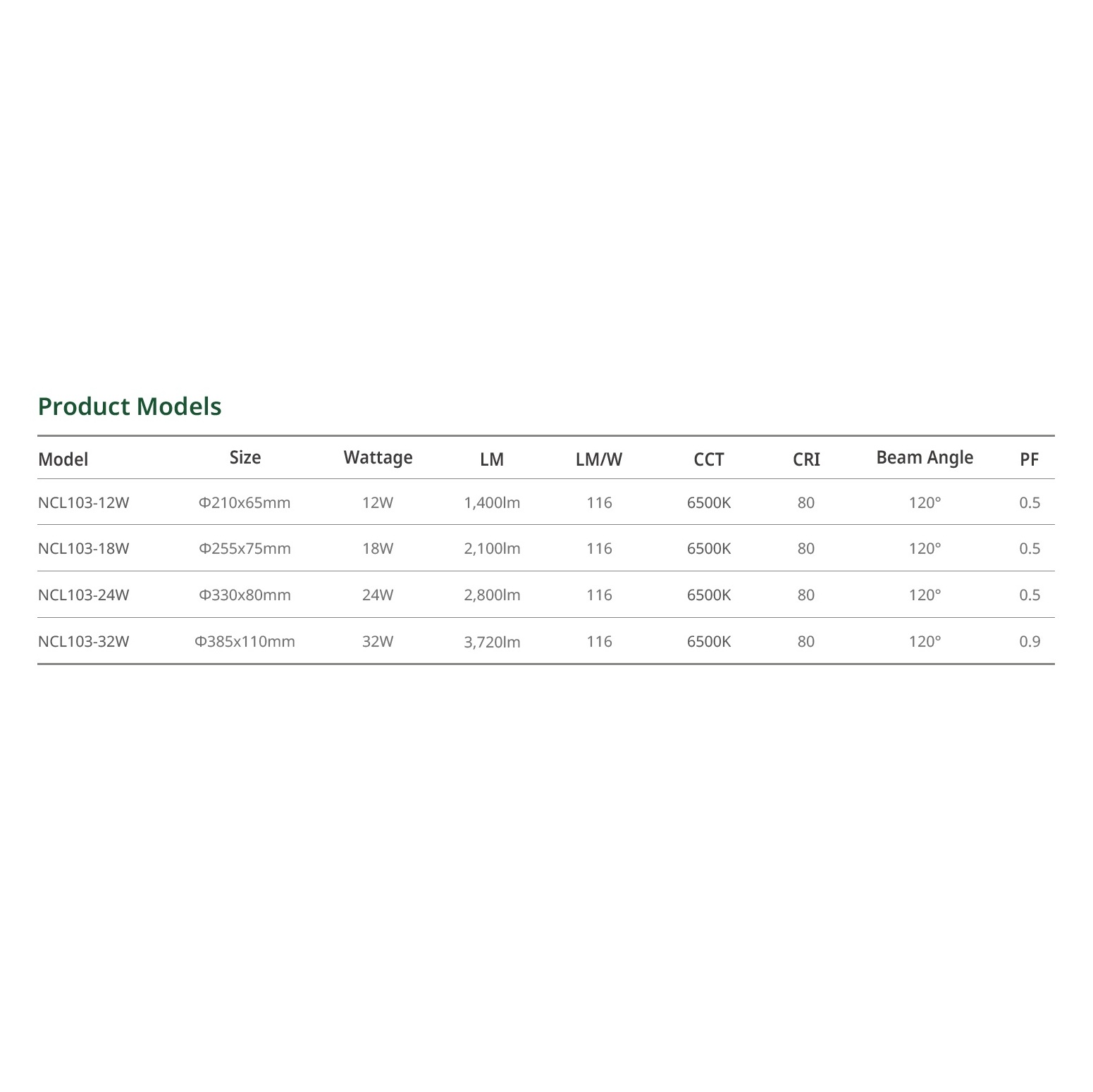Click the Wattage column header
The image size is (1093, 1092).
tap(378, 458)
